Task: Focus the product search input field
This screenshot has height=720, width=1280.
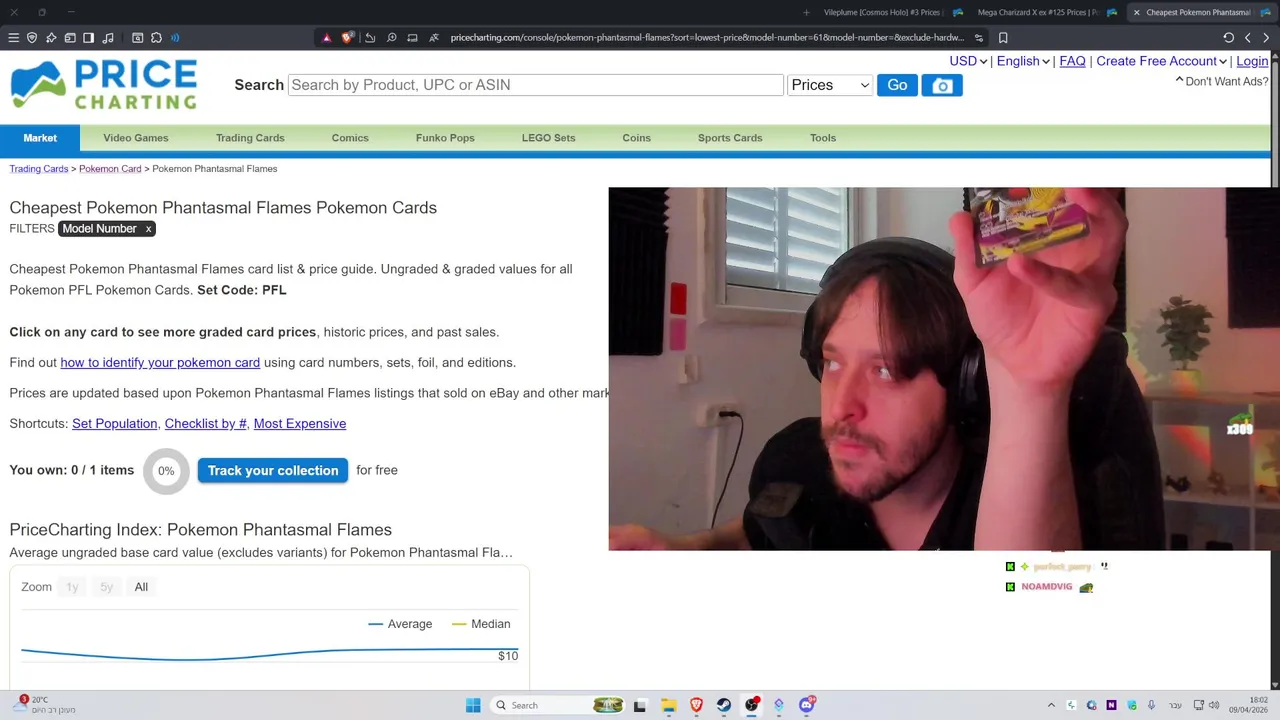Action: (535, 85)
